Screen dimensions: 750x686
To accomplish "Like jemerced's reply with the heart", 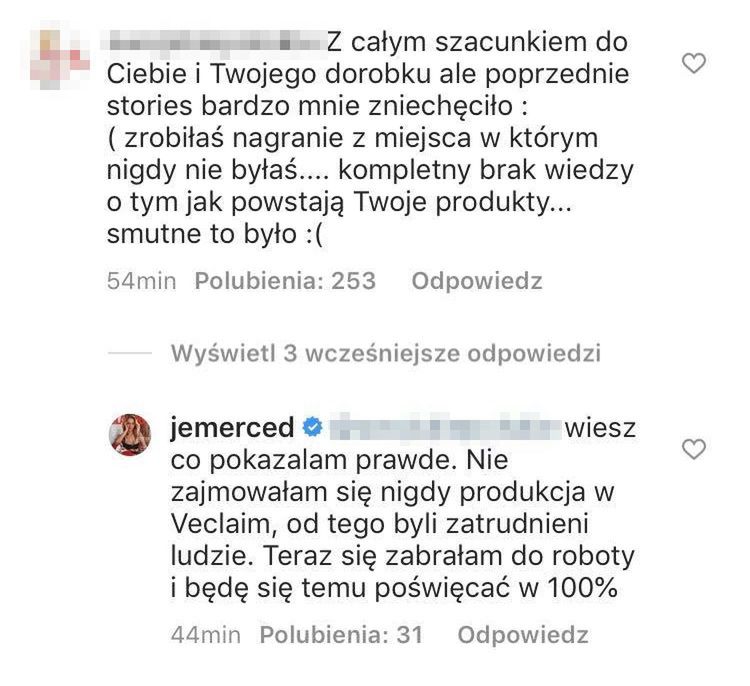I will (x=692, y=451).
